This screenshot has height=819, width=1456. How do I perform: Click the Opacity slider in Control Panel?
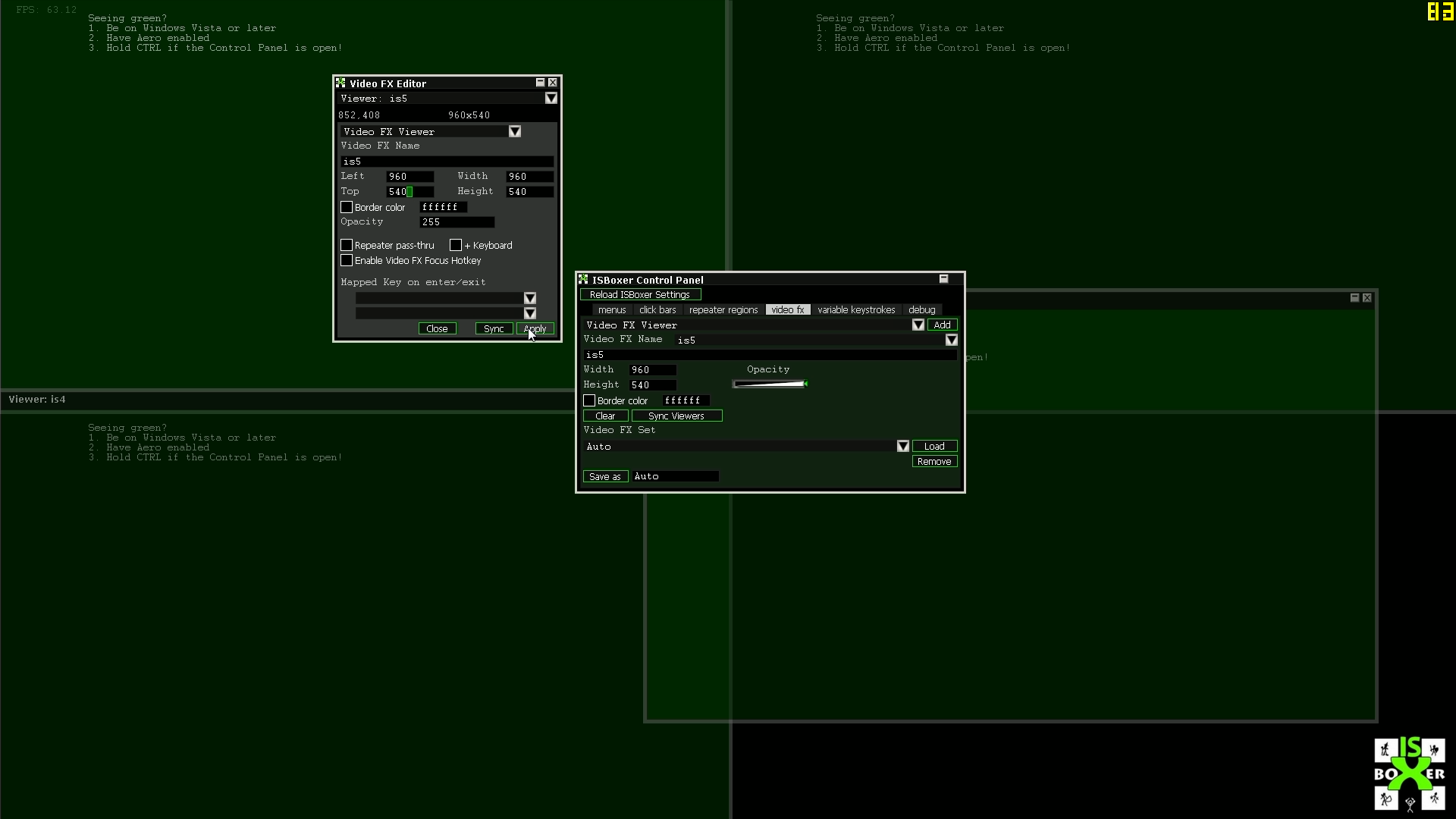click(769, 384)
